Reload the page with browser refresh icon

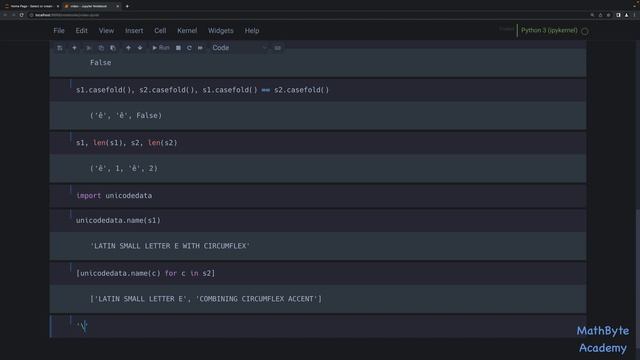(22, 15)
